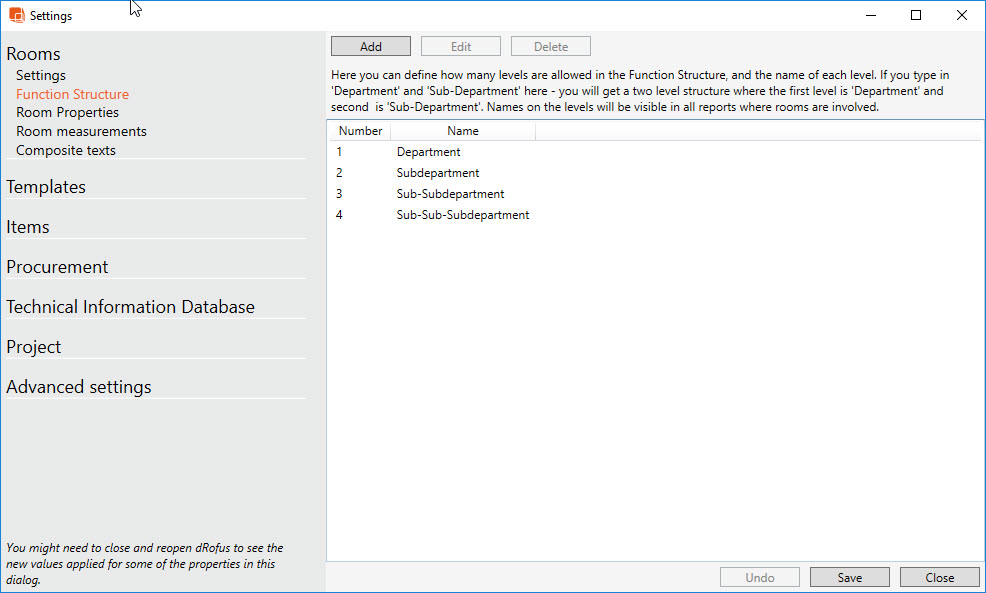Expand the Rooms section header
Screen dimensions: 986x593
coord(34,54)
